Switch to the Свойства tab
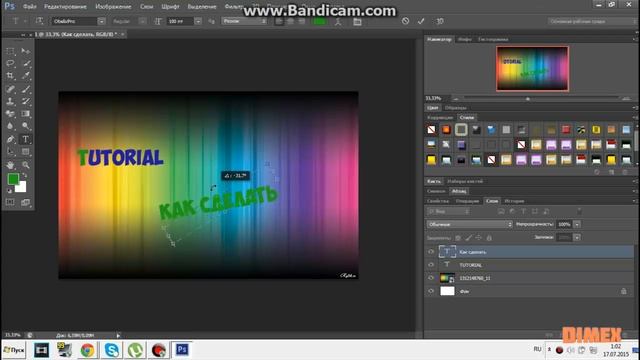The image size is (640, 360). tap(438, 201)
